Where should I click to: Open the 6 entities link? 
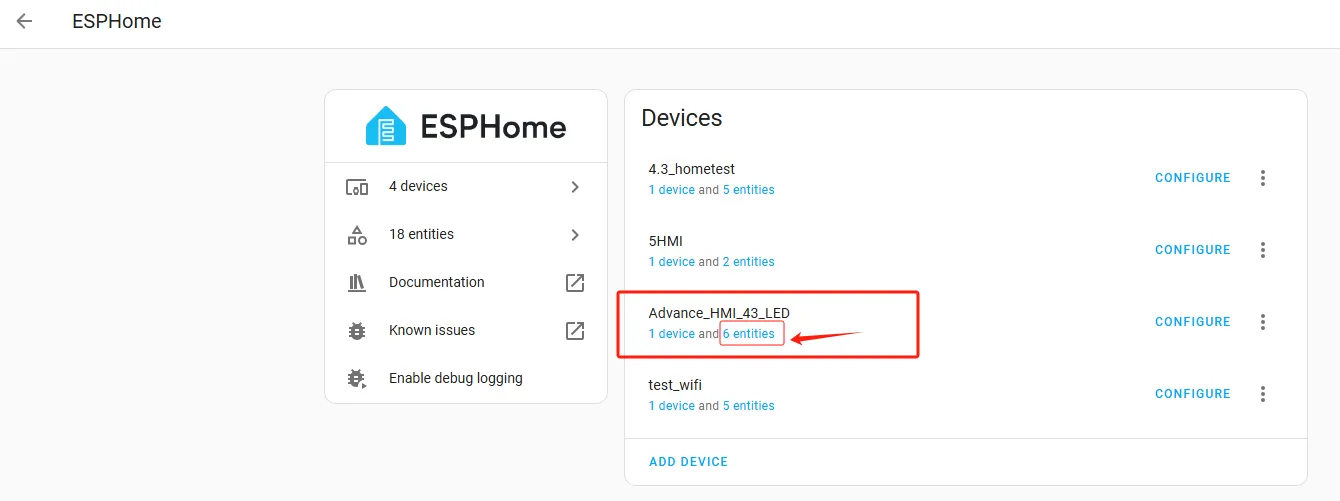click(749, 334)
